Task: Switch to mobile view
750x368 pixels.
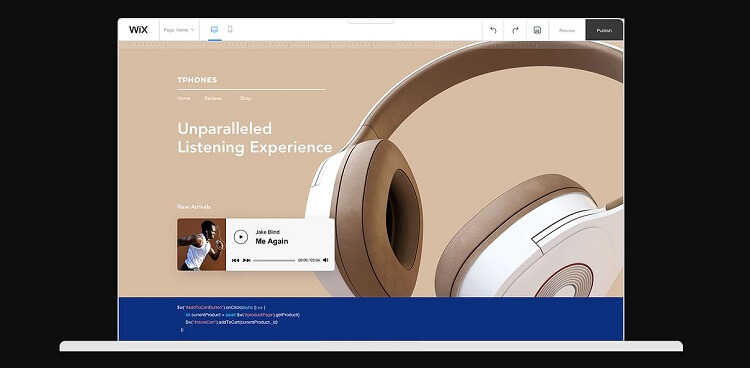Action: (230, 30)
